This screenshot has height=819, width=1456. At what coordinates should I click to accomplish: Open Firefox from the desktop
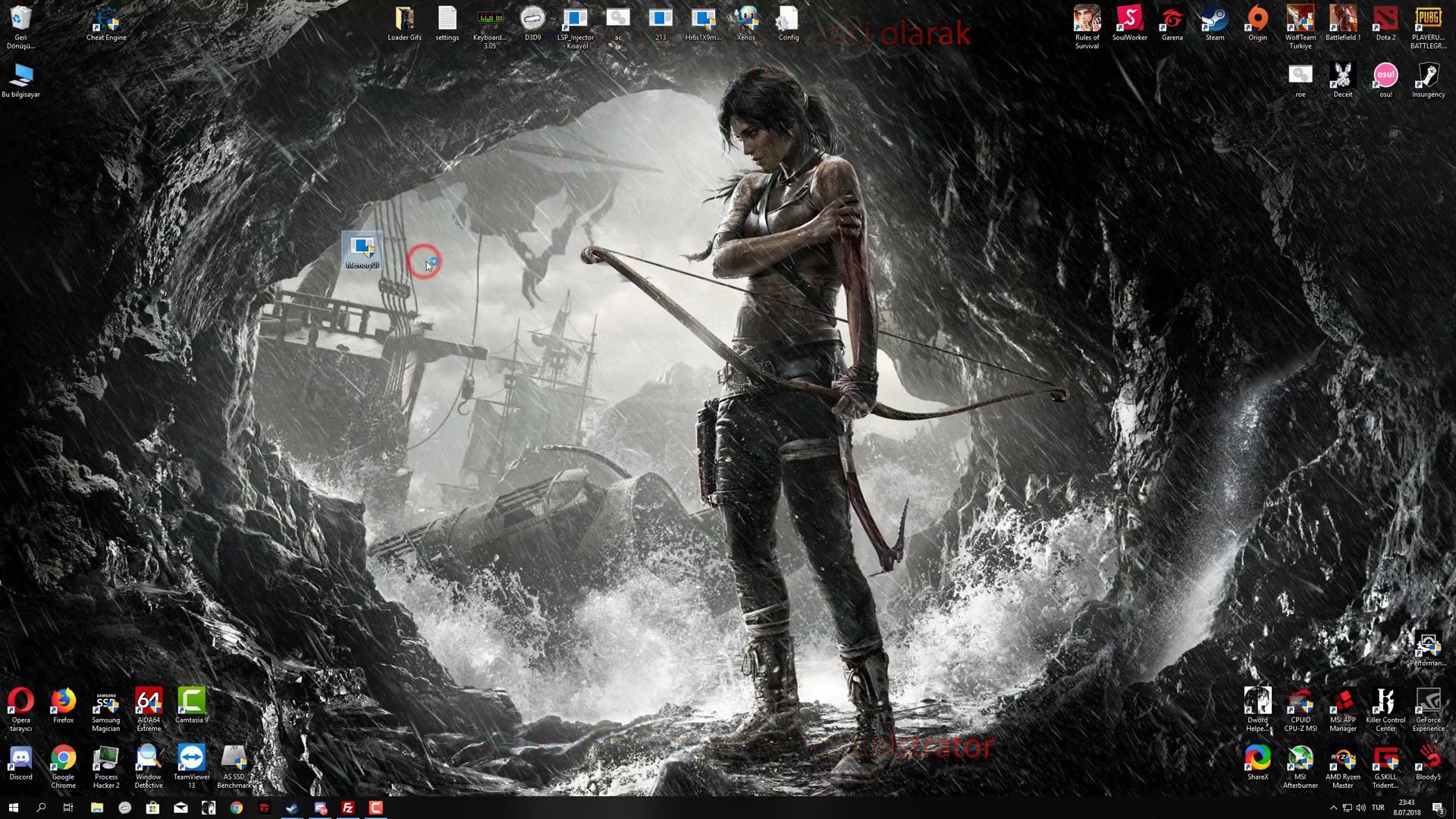[64, 707]
